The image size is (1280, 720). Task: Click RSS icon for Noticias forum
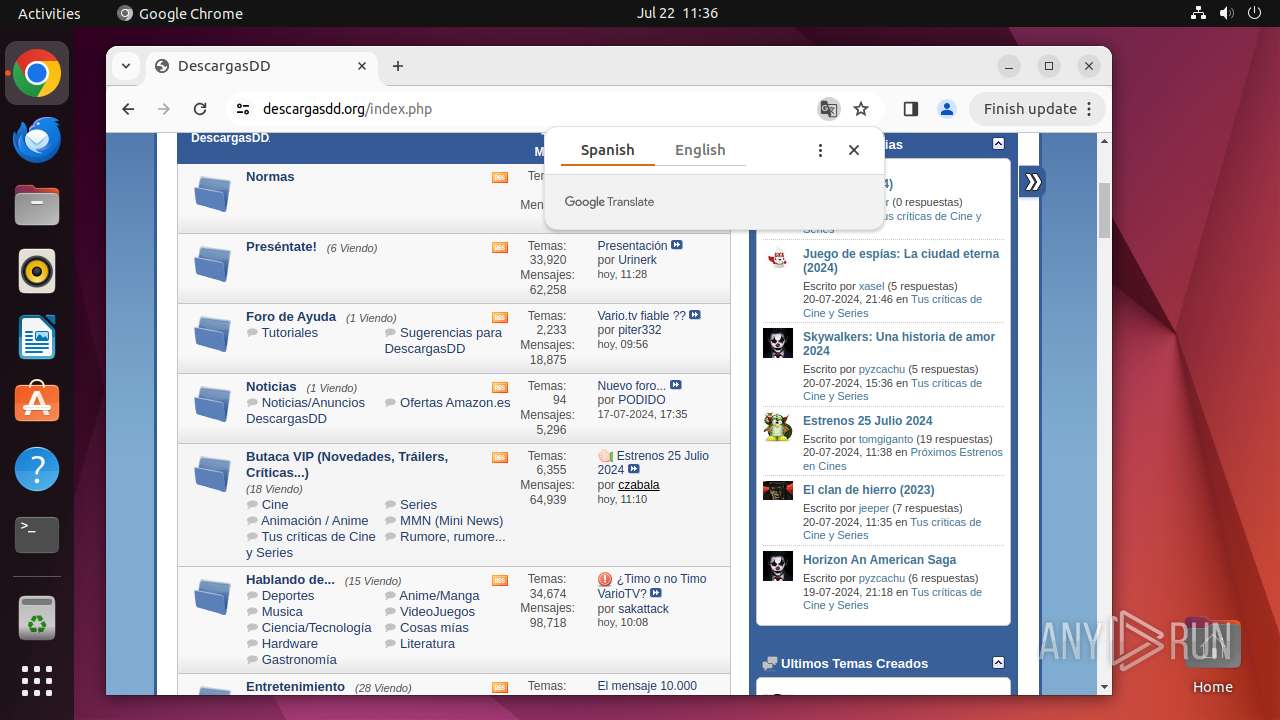(x=500, y=388)
